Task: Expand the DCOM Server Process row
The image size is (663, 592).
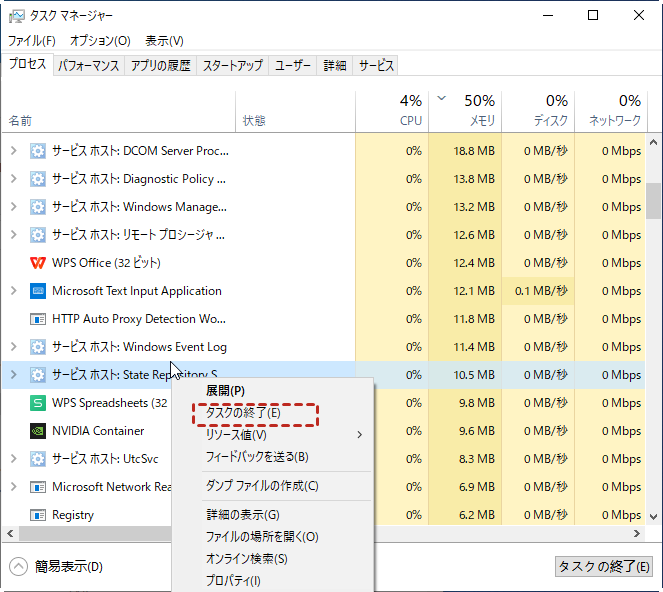Action: 14,151
